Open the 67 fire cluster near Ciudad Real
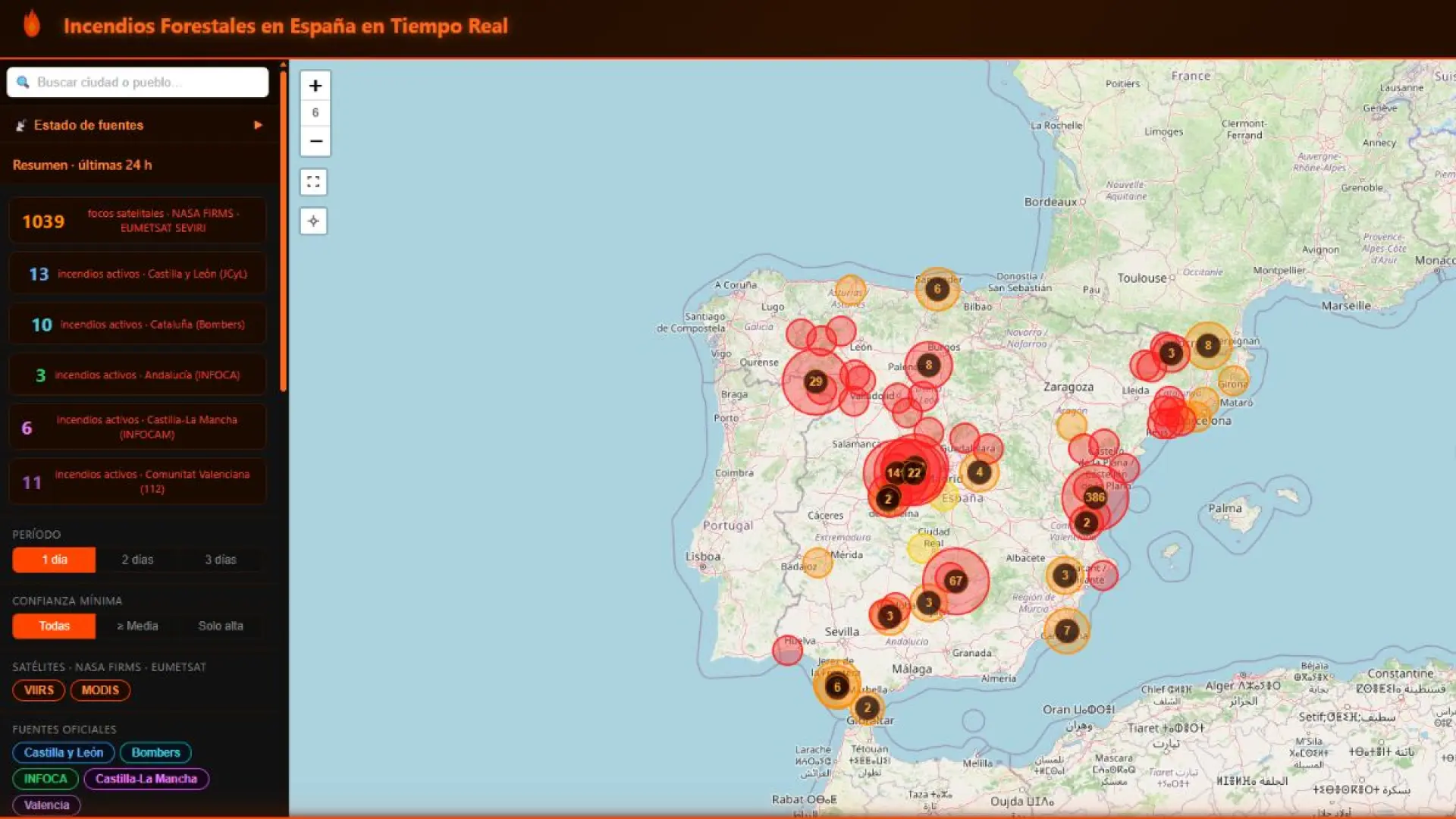Viewport: 1456px width, 819px height. click(955, 581)
